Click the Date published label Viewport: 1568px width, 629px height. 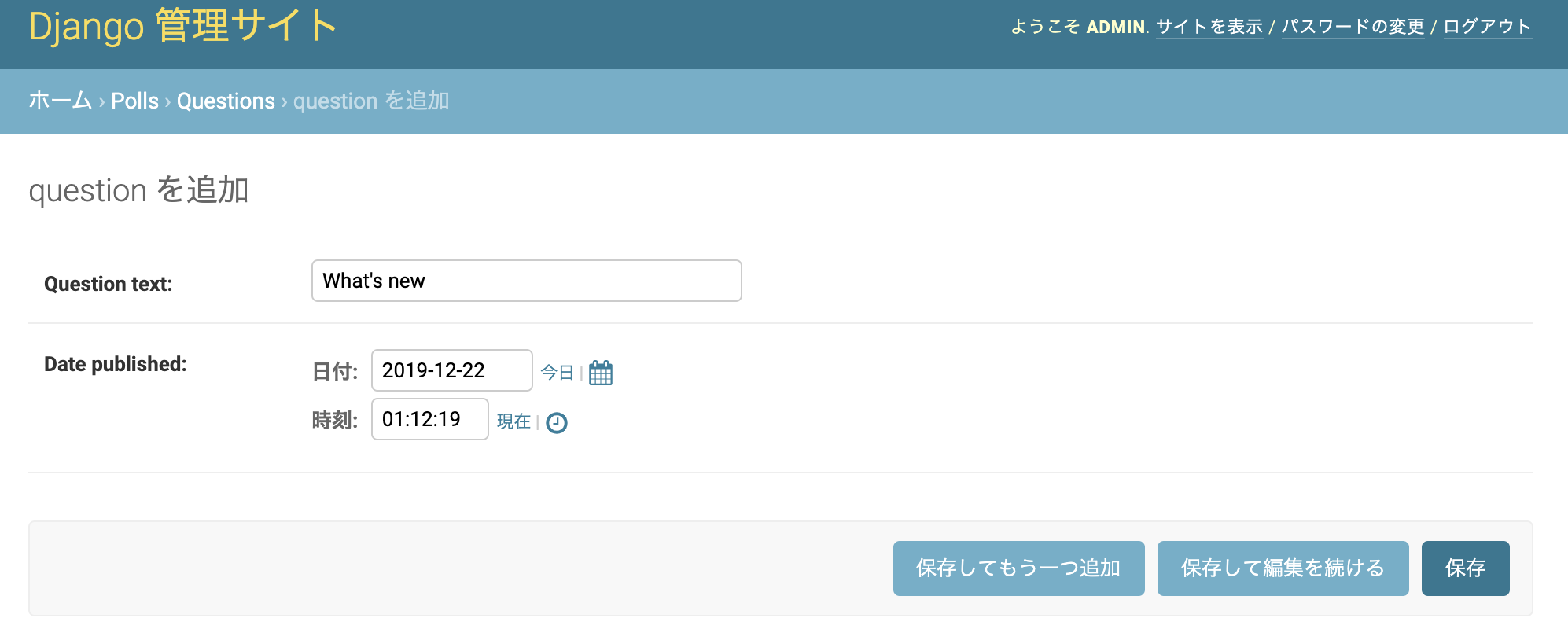tap(115, 364)
